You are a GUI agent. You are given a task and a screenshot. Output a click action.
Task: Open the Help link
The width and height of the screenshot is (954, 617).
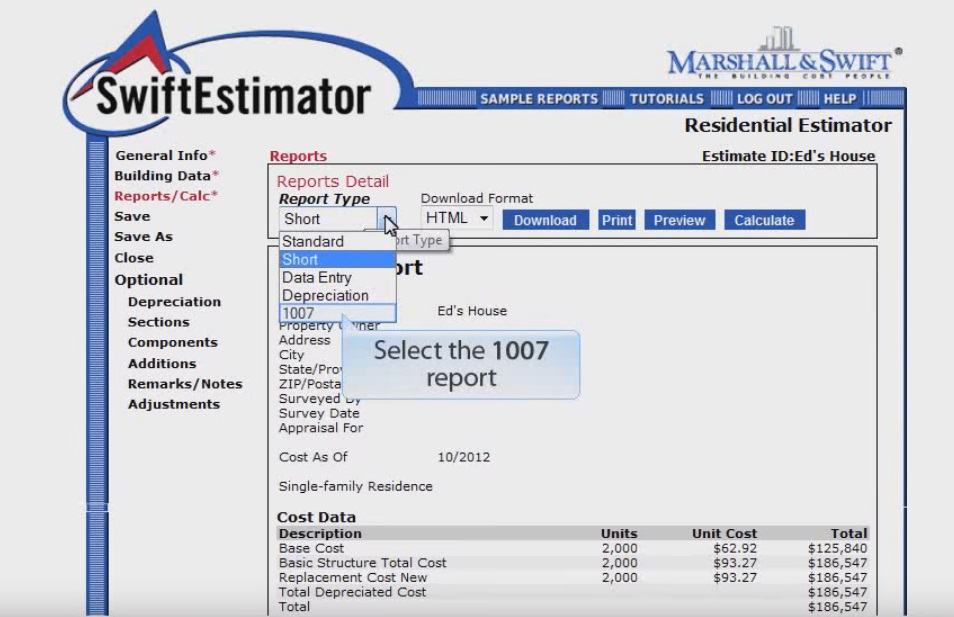pyautogui.click(x=840, y=99)
